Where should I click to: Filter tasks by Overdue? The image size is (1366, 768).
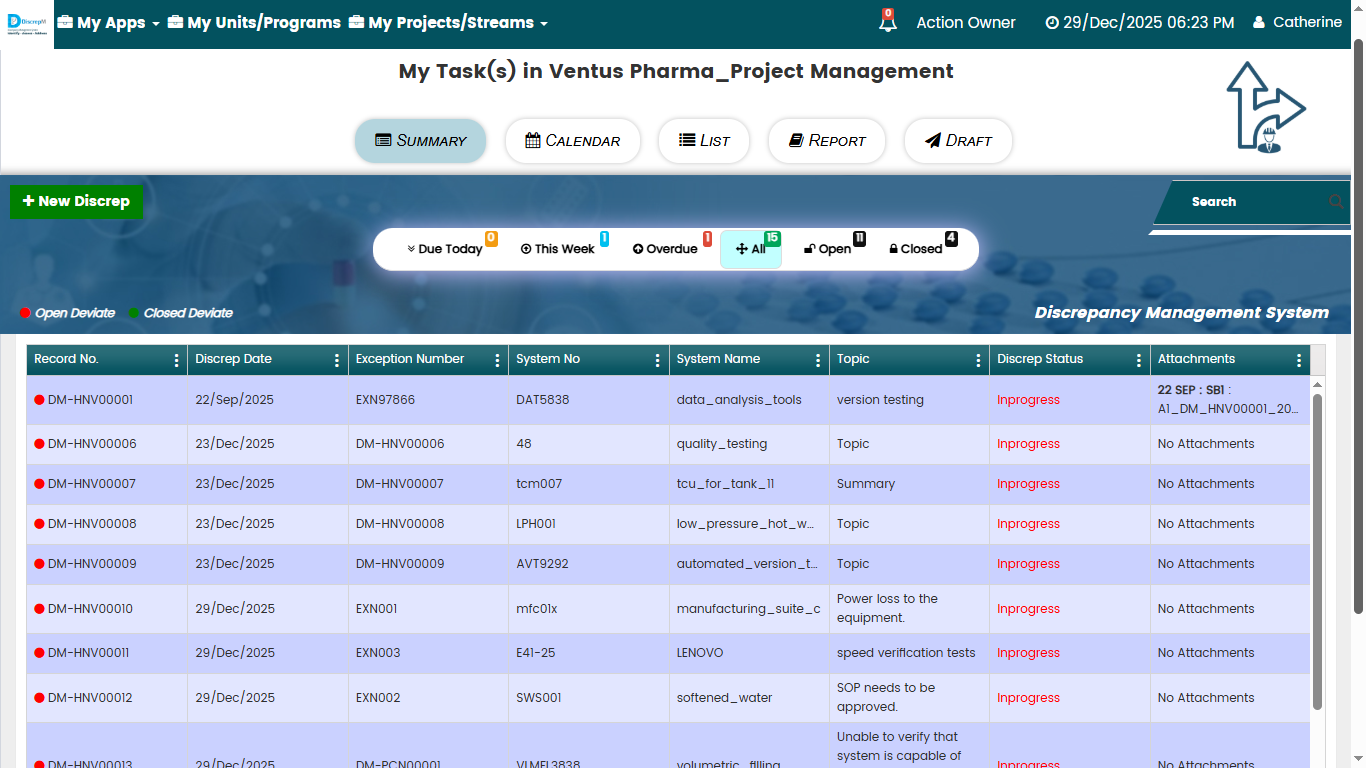[665, 249]
